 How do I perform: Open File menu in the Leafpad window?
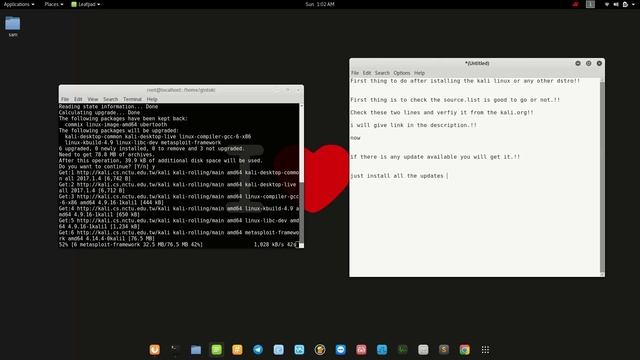(x=355, y=73)
